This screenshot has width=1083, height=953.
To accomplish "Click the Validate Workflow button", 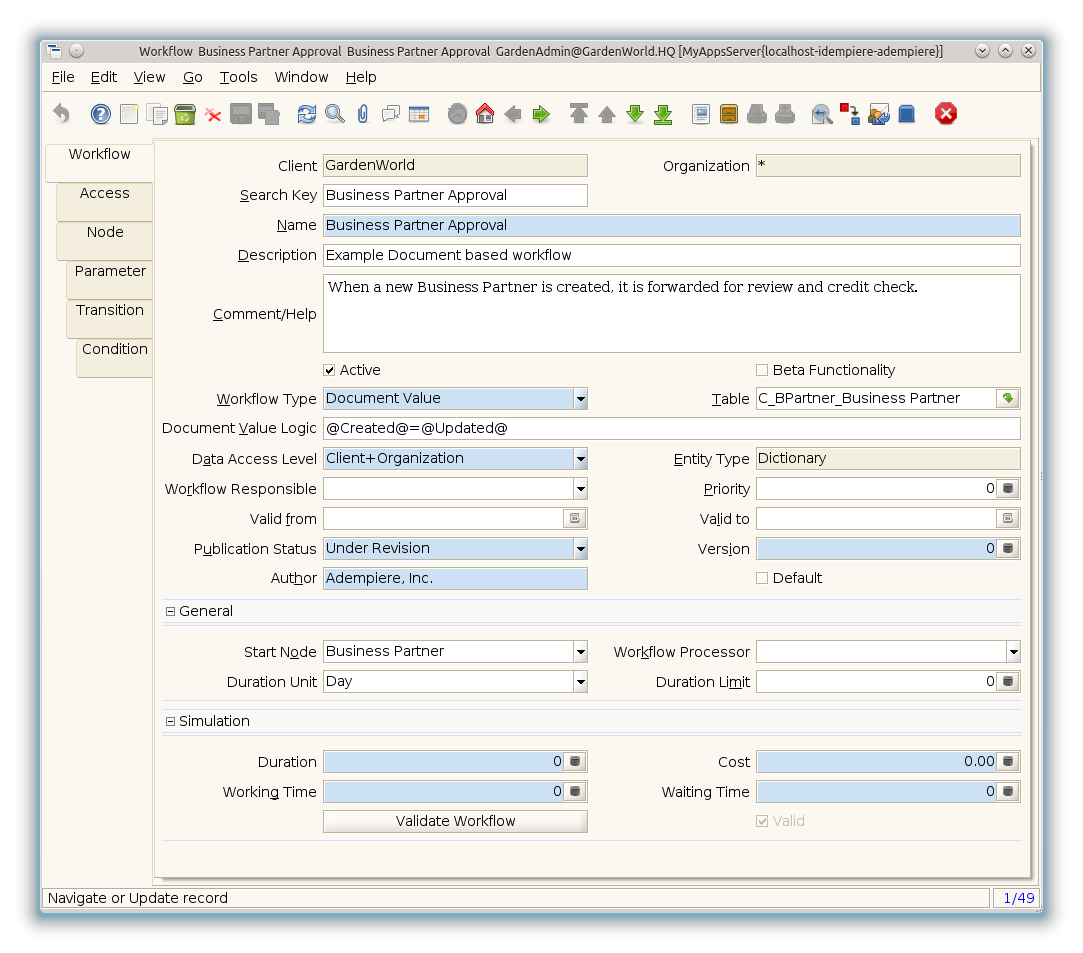I will (455, 821).
